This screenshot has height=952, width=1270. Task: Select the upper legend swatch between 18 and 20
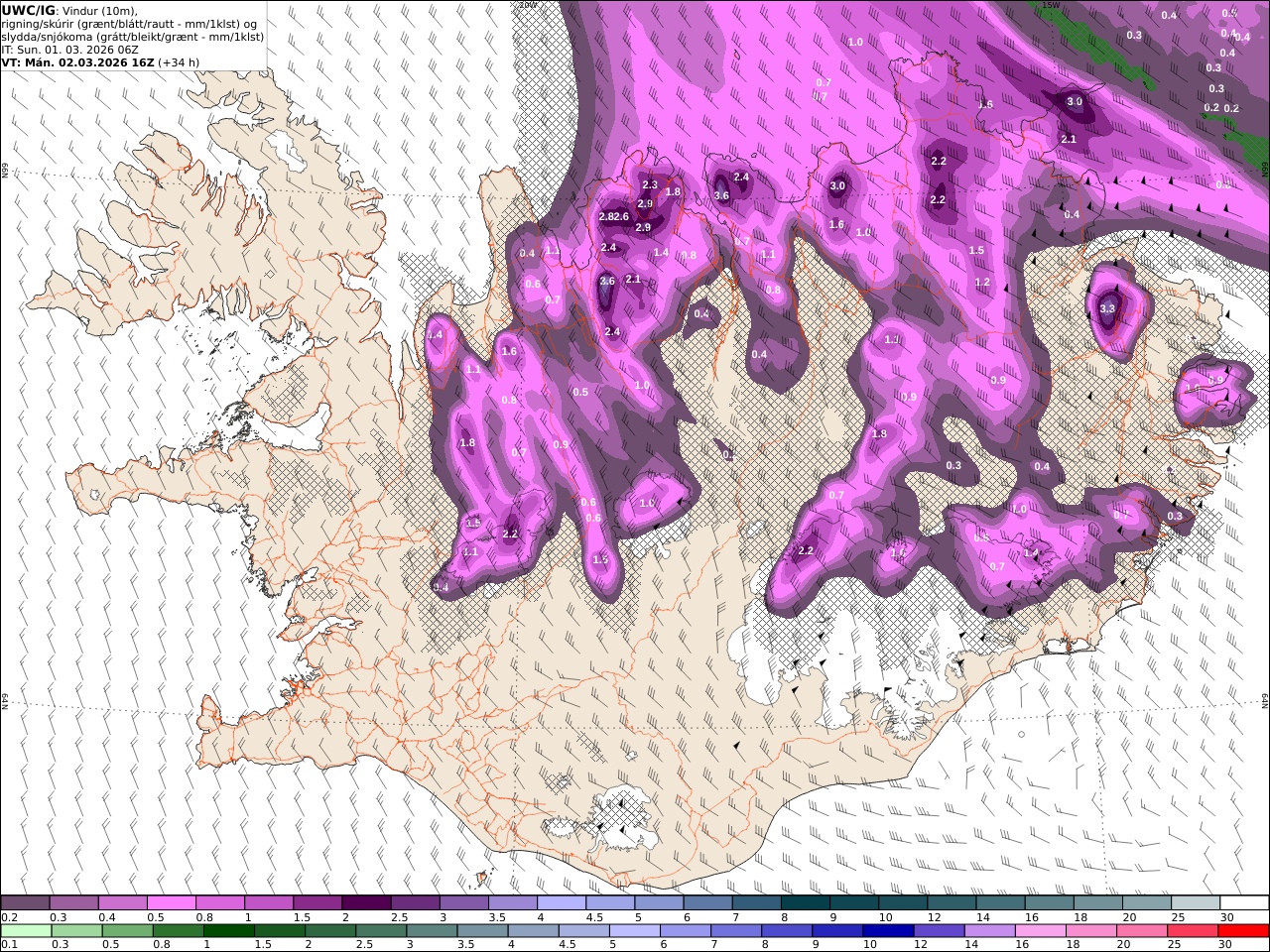(1097, 902)
